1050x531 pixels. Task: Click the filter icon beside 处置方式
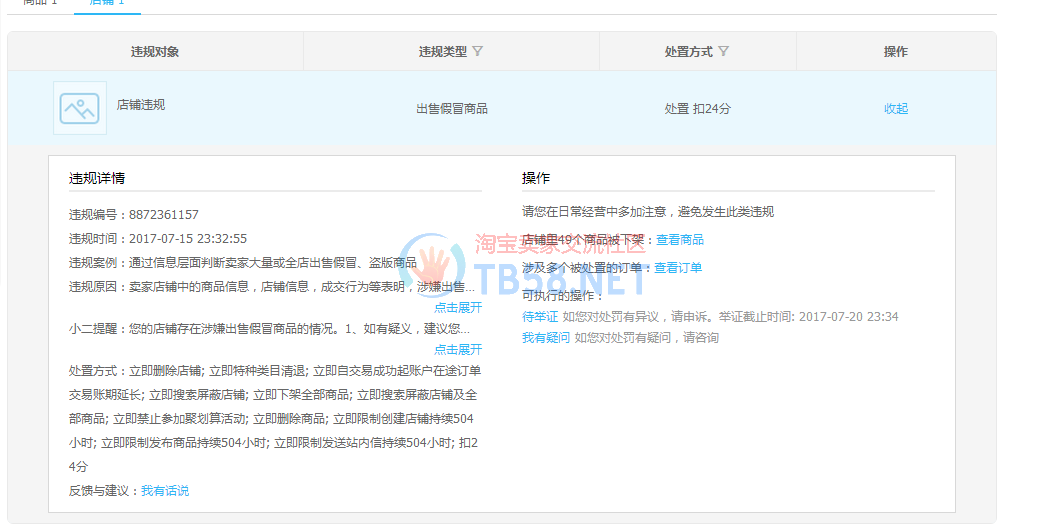(723, 51)
